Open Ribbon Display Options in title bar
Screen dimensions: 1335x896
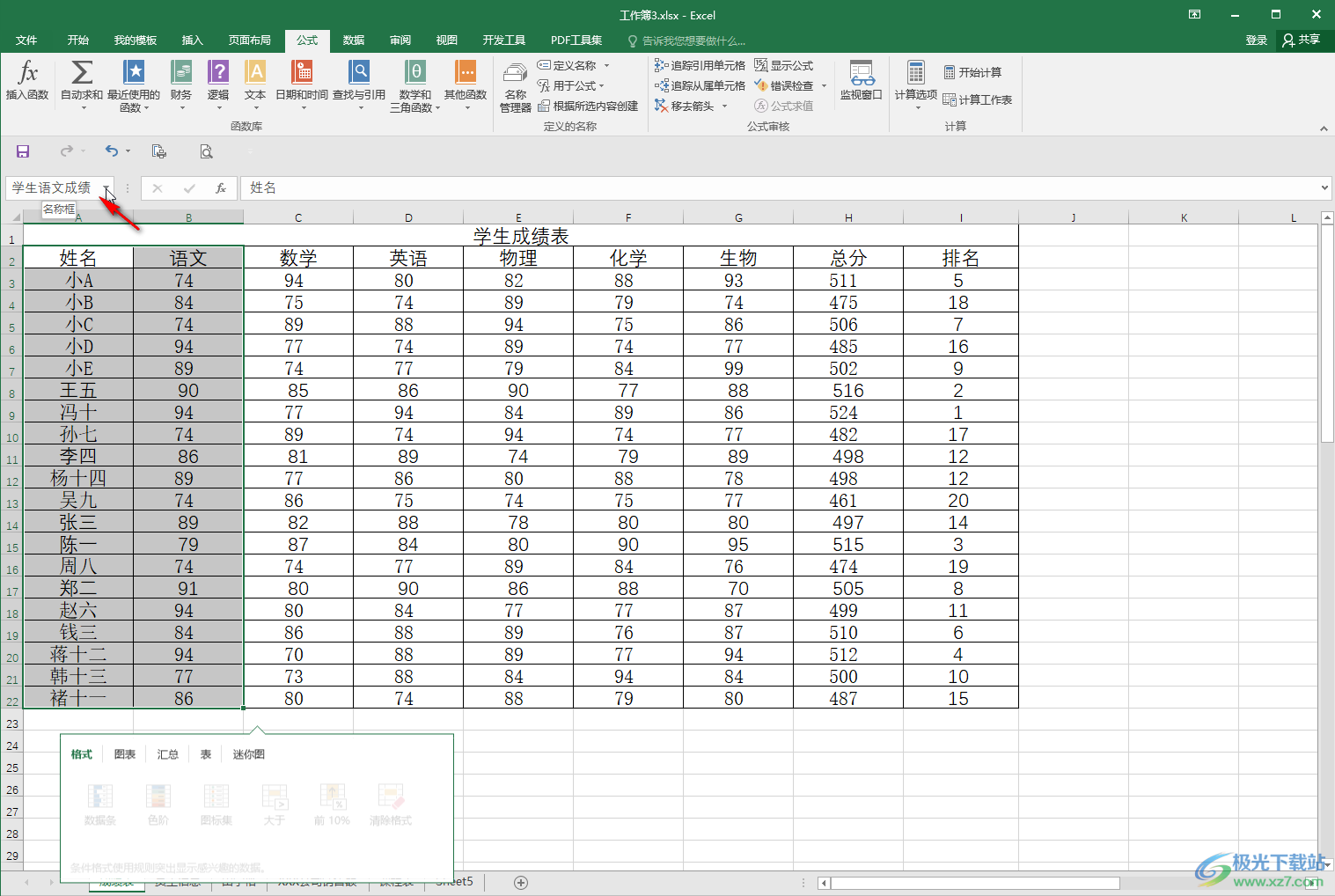tap(1194, 15)
